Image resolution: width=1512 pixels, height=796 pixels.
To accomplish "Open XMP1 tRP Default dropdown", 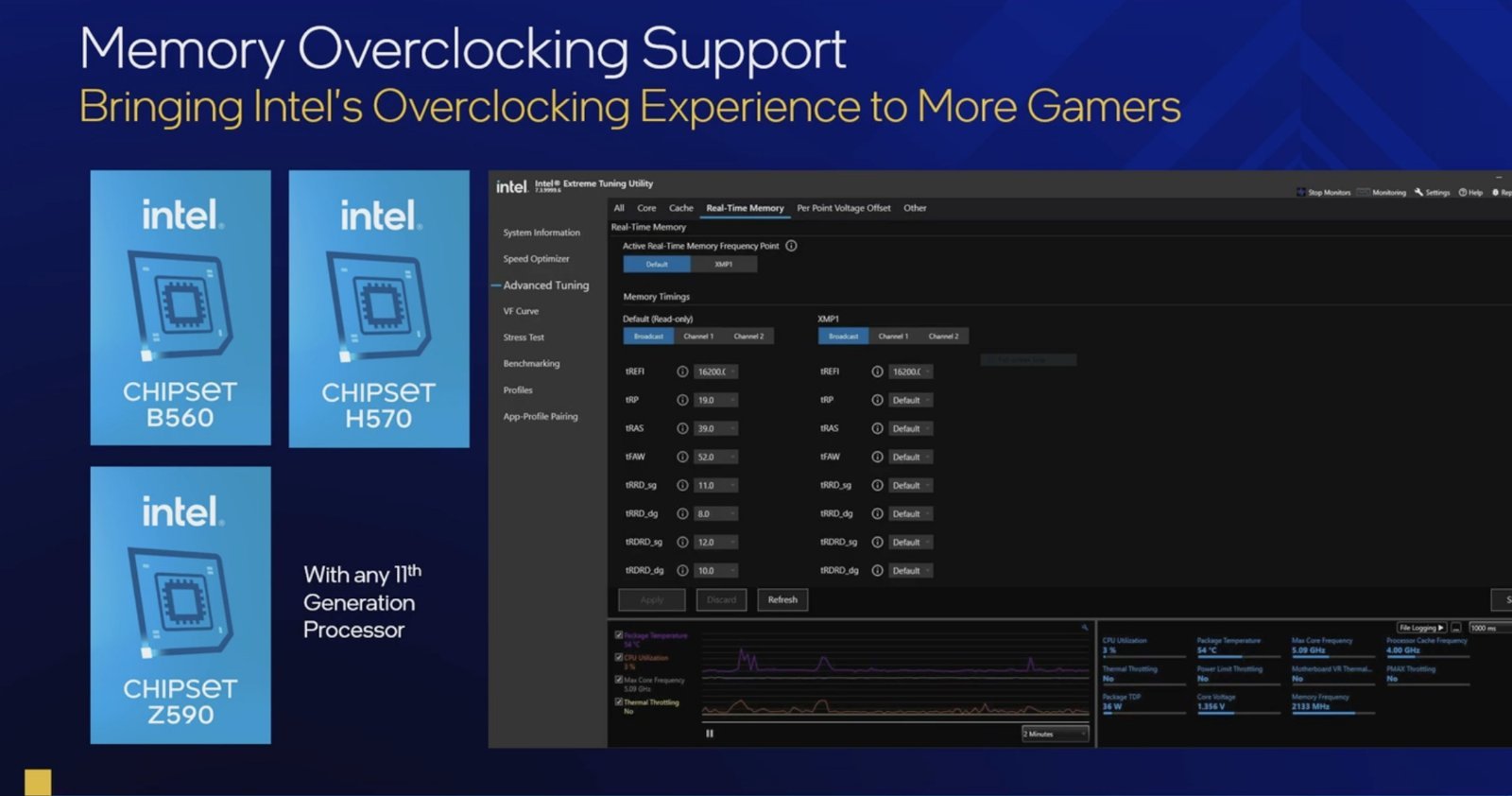I will pyautogui.click(x=911, y=400).
